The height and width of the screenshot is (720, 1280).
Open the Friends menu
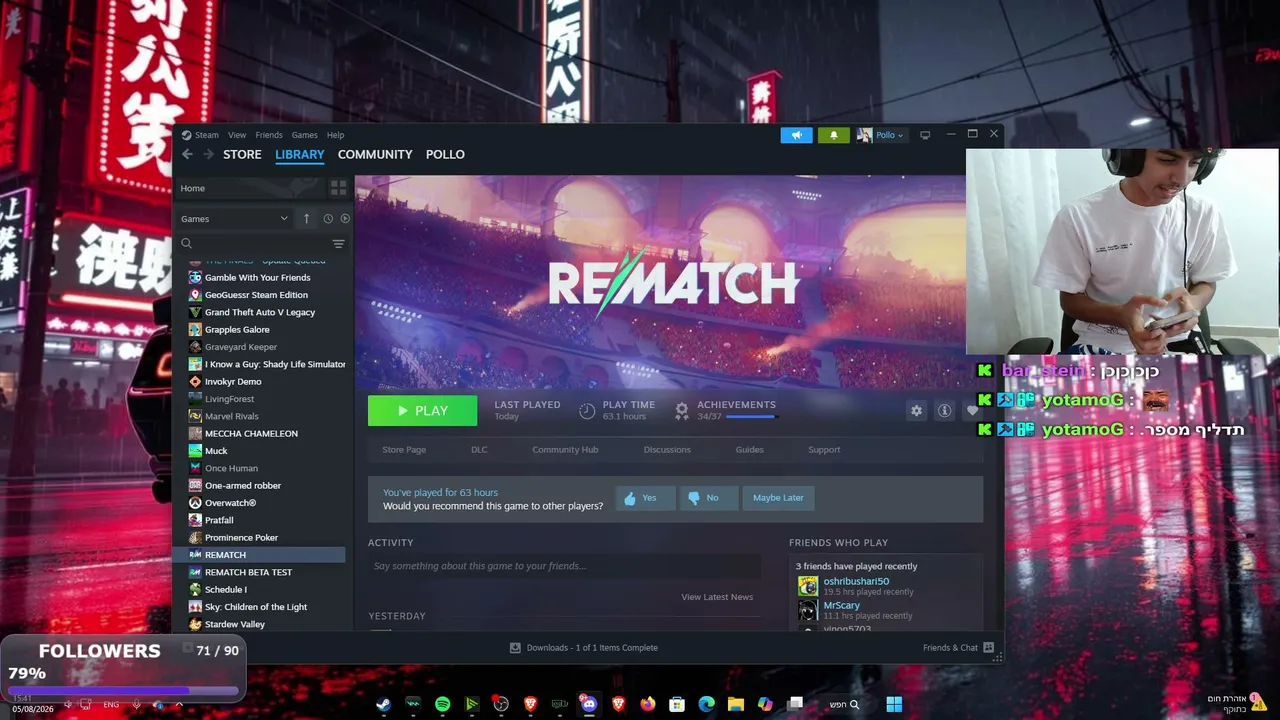click(269, 135)
